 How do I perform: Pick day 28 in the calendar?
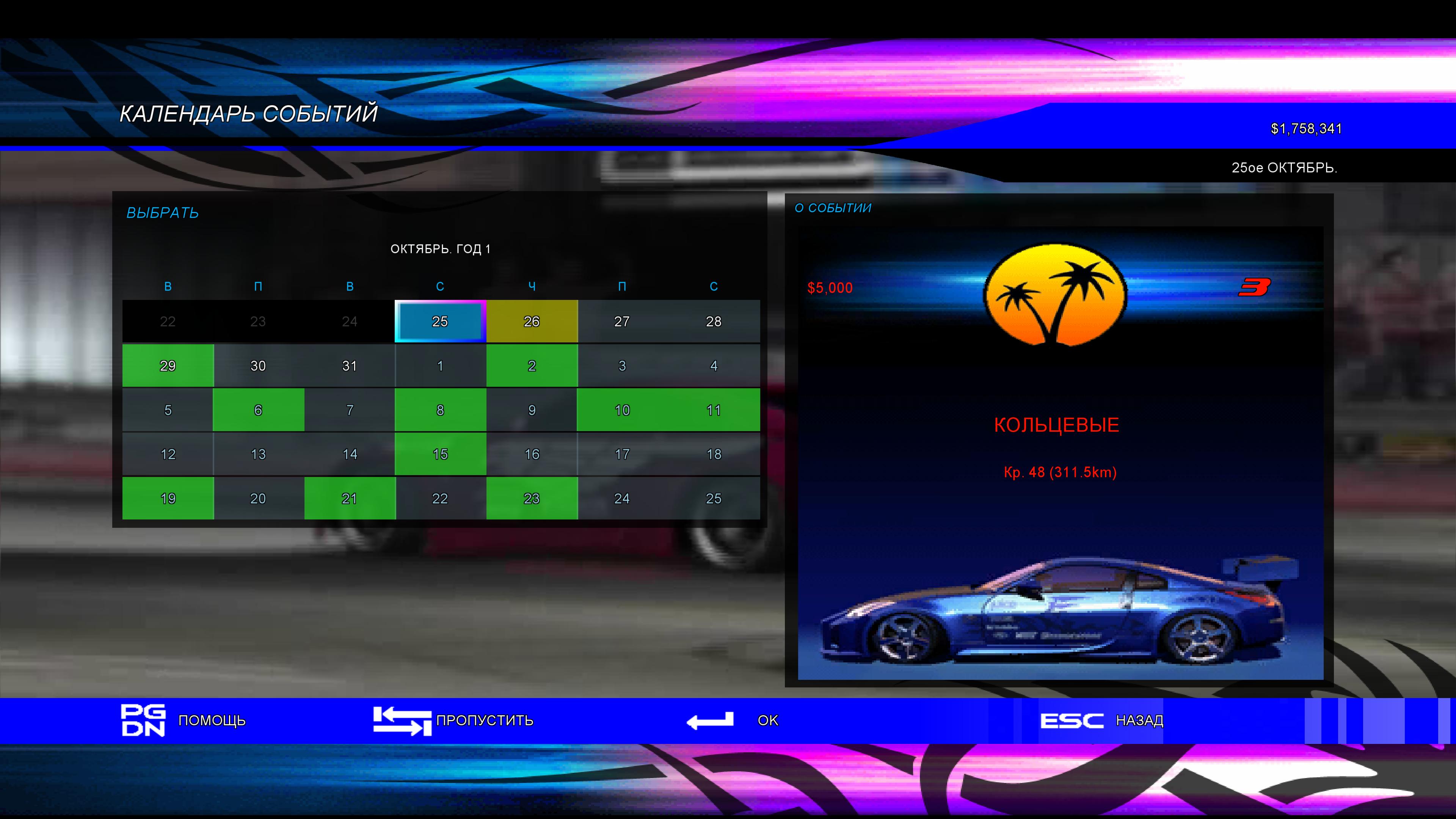click(714, 321)
